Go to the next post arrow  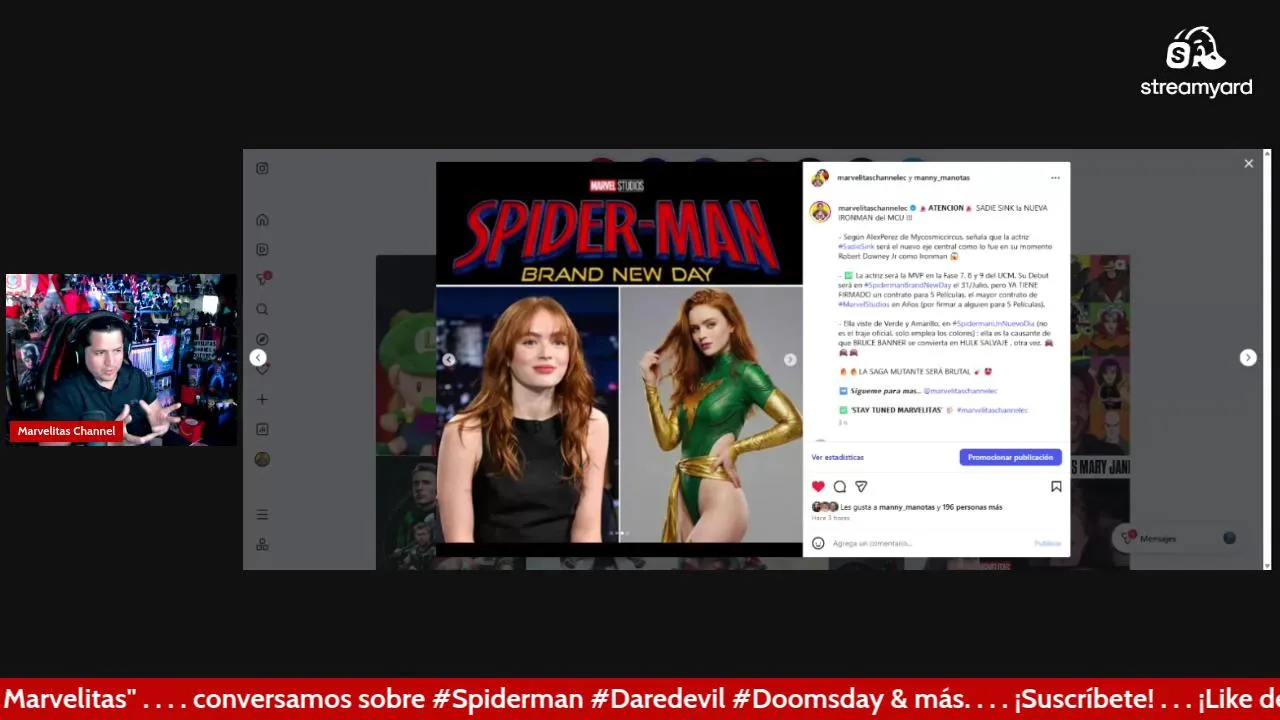[x=1248, y=357]
